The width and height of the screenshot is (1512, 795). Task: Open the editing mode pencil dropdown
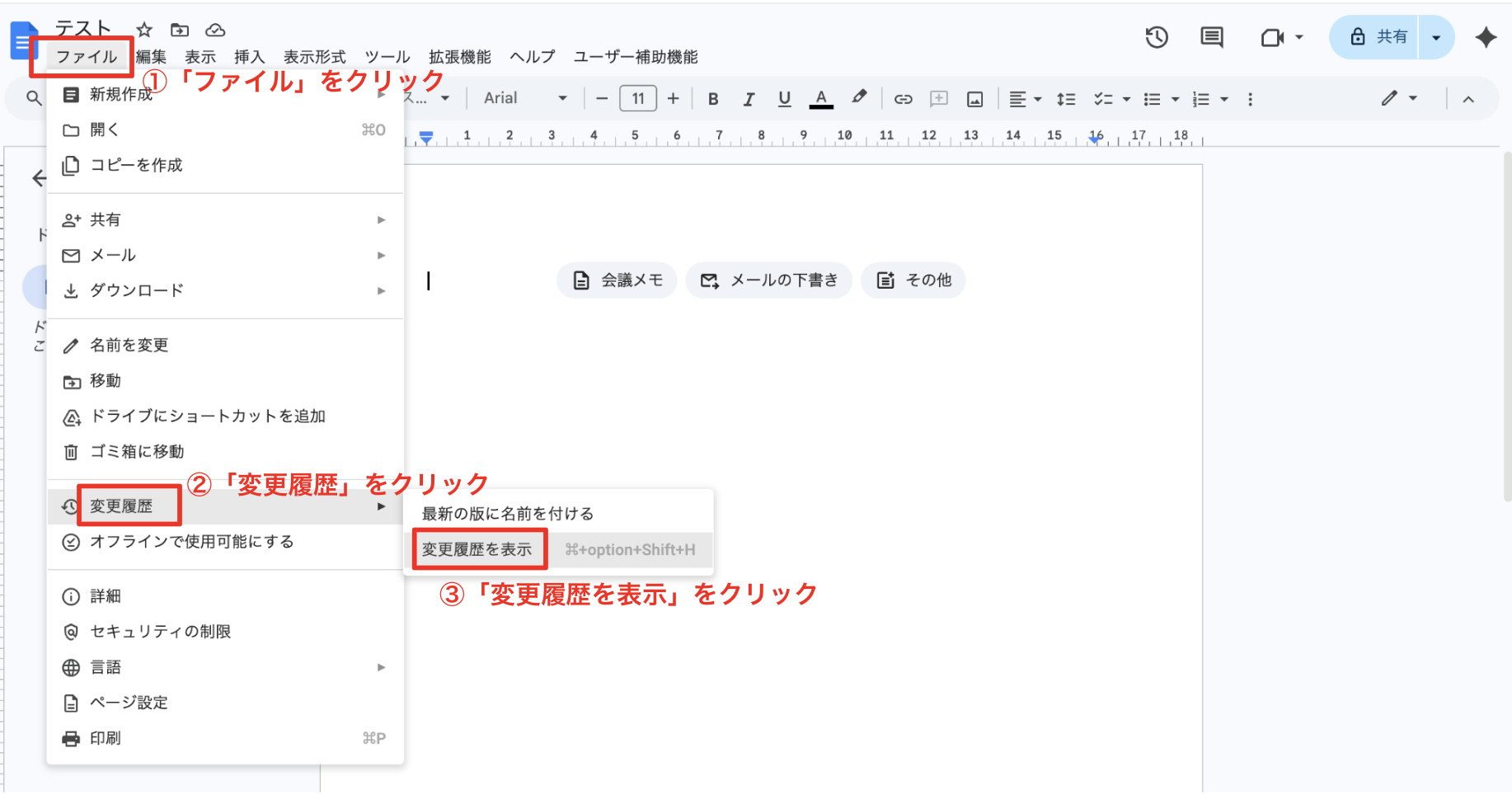coord(1399,98)
